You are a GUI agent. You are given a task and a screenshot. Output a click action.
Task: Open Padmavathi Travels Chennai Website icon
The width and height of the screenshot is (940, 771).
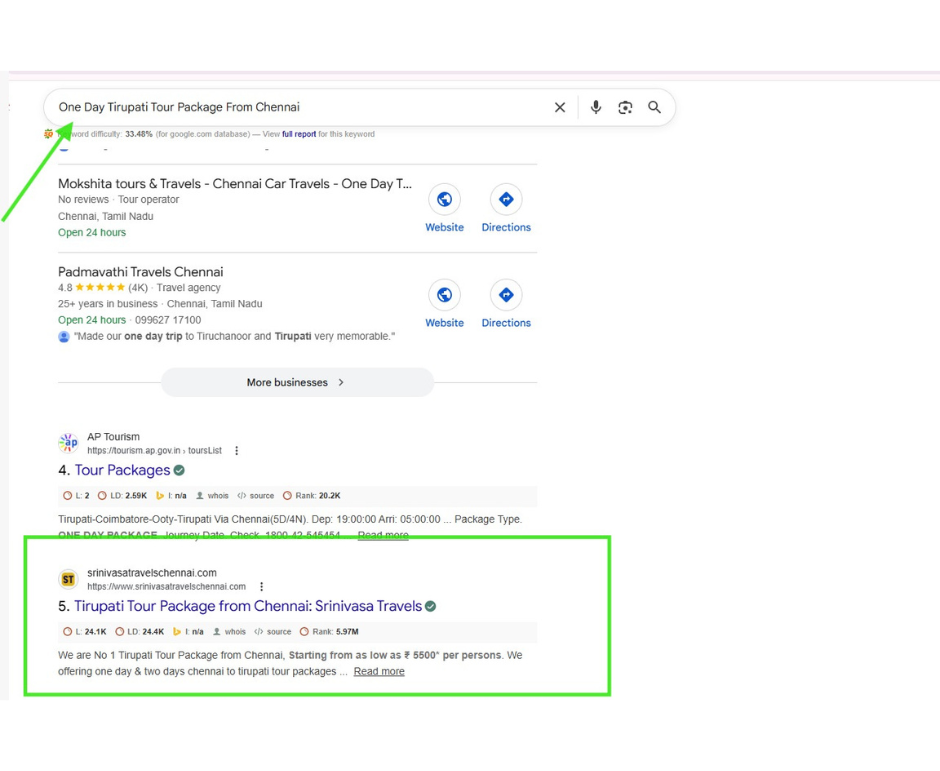(444, 295)
